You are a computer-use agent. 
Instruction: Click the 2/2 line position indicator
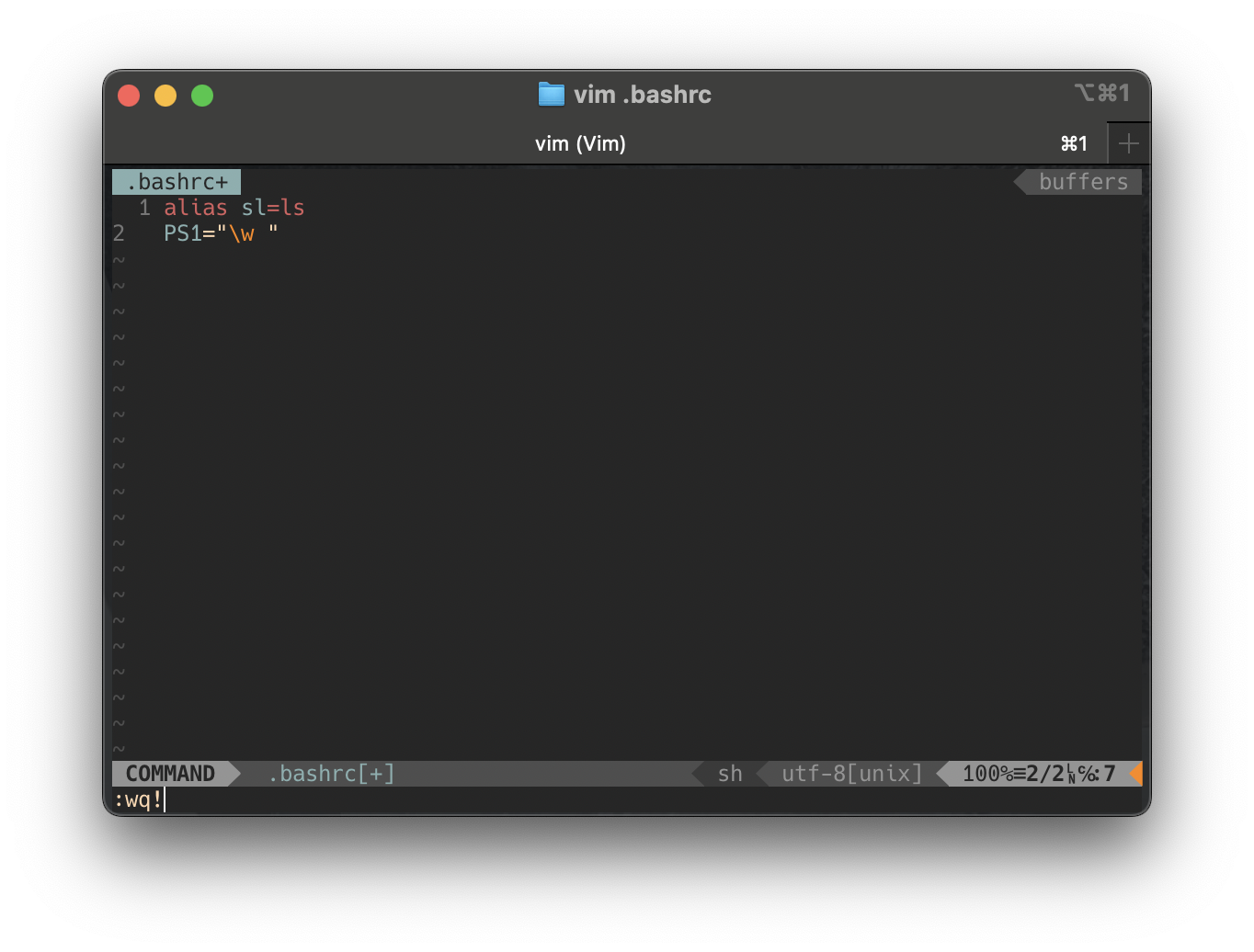pyautogui.click(x=1043, y=773)
